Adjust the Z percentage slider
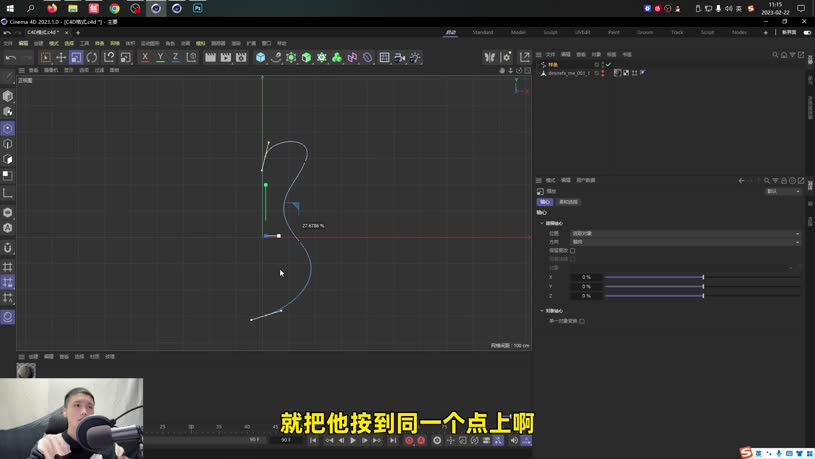 pyautogui.click(x=702, y=296)
